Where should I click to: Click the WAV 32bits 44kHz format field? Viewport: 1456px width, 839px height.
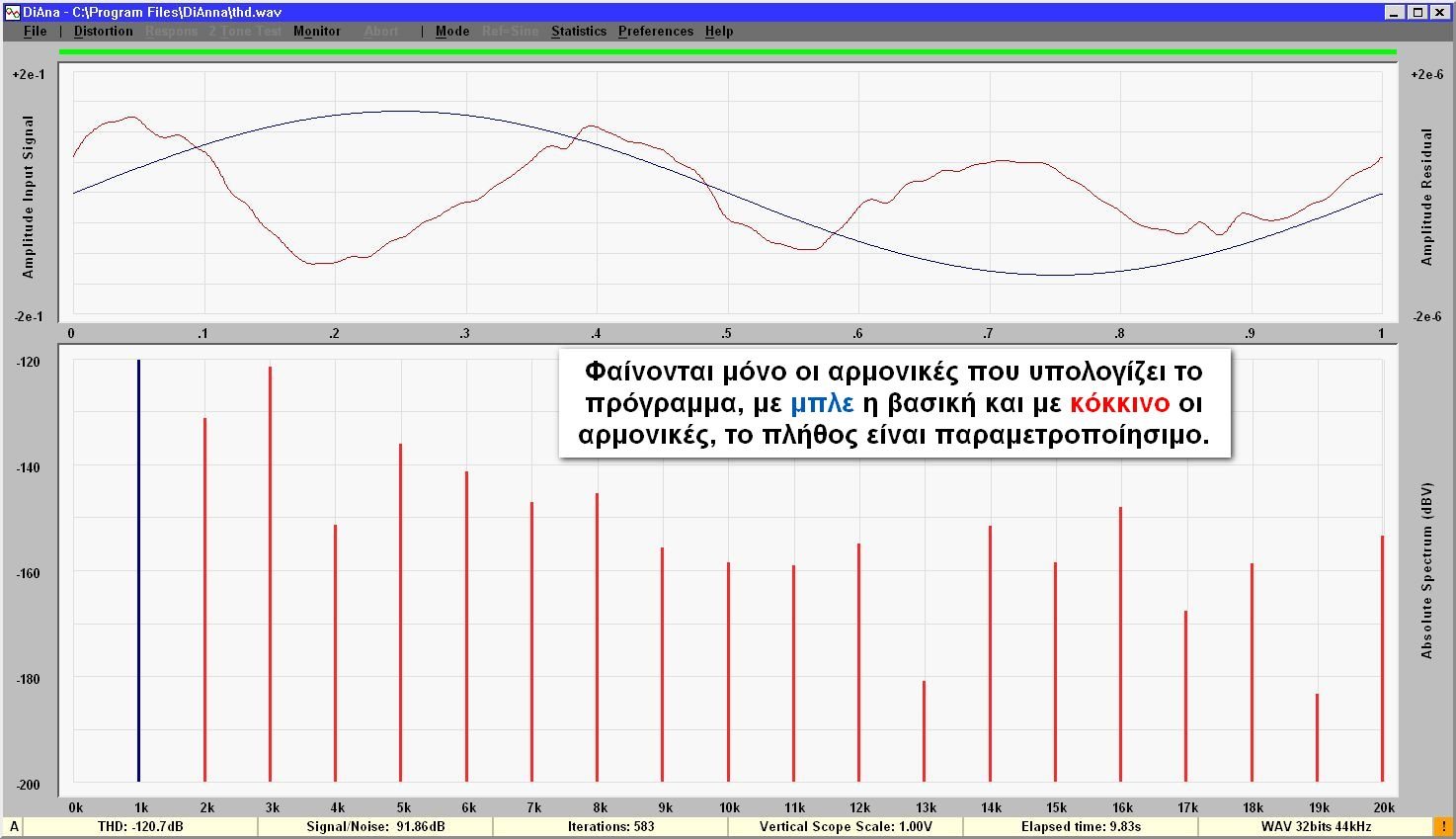(x=1315, y=826)
